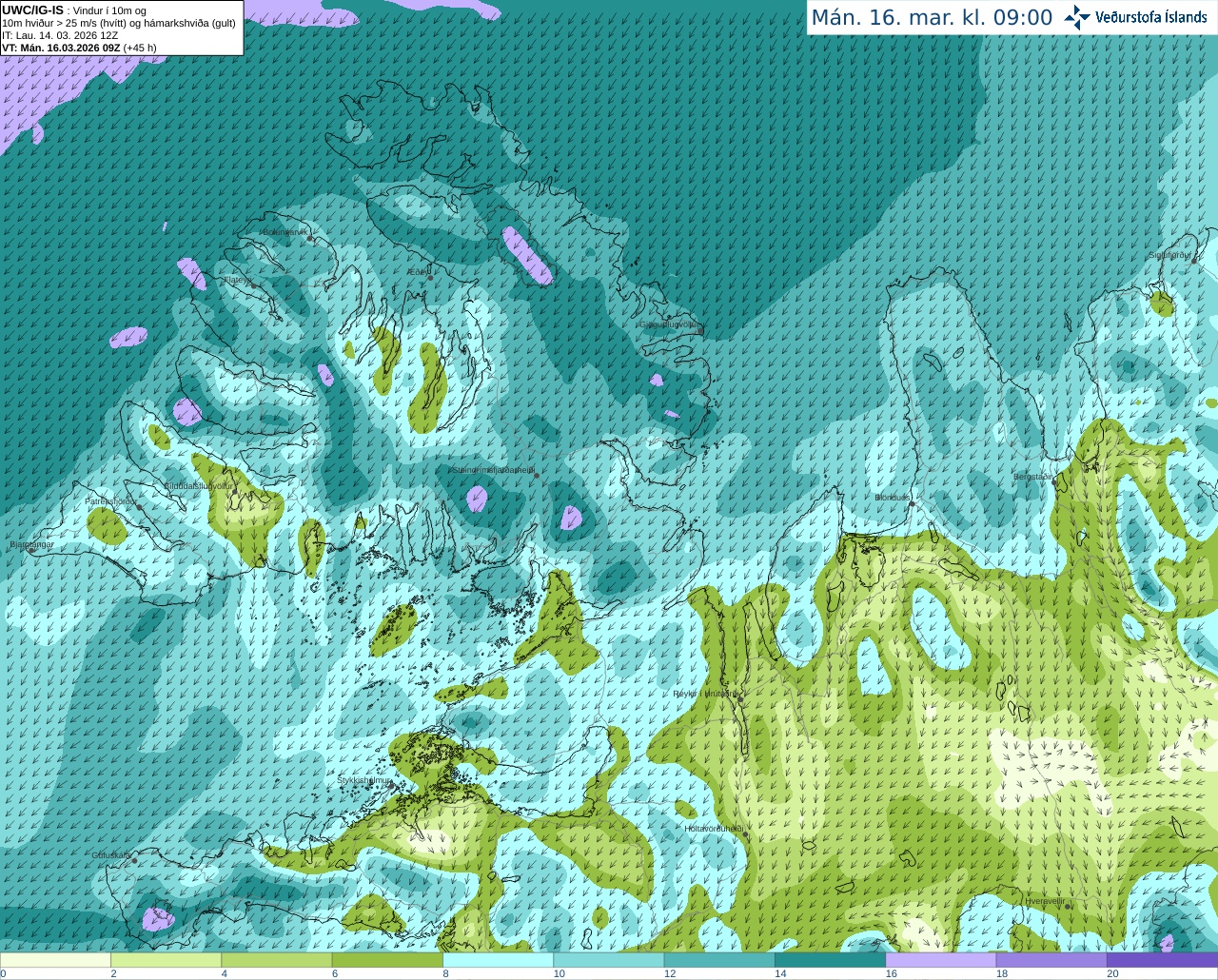The image size is (1218, 980).
Task: Click the legend value 12
Action: (670, 973)
